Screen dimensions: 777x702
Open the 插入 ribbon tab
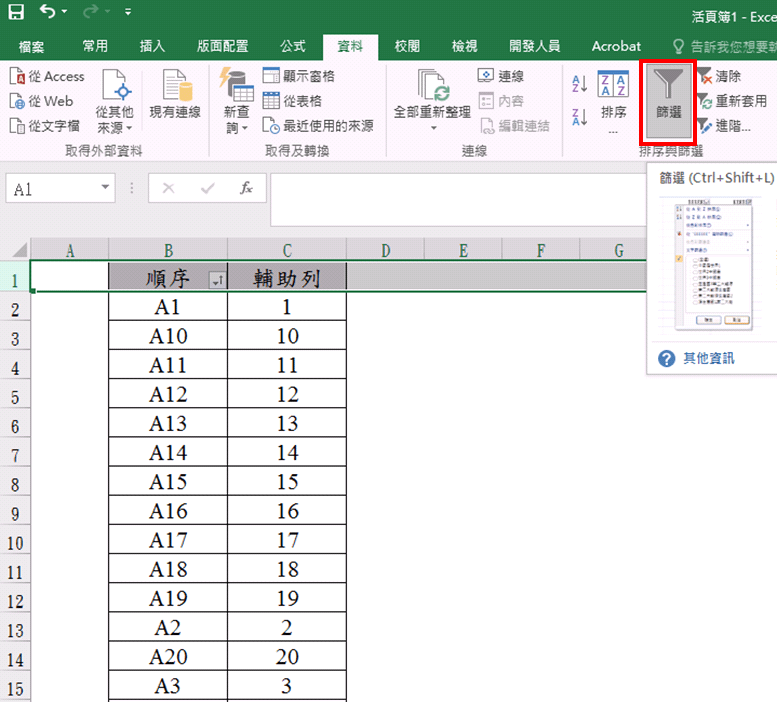[152, 46]
